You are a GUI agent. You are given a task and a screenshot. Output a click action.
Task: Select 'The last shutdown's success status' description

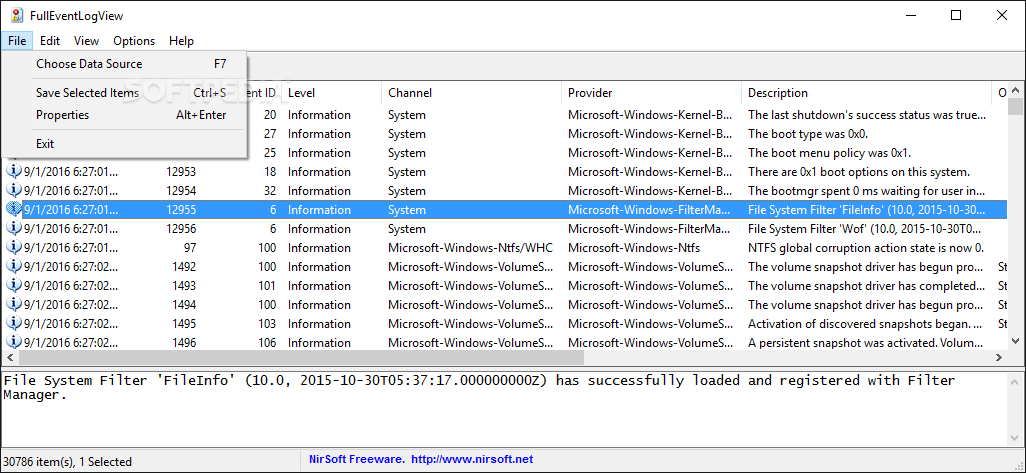pos(866,115)
